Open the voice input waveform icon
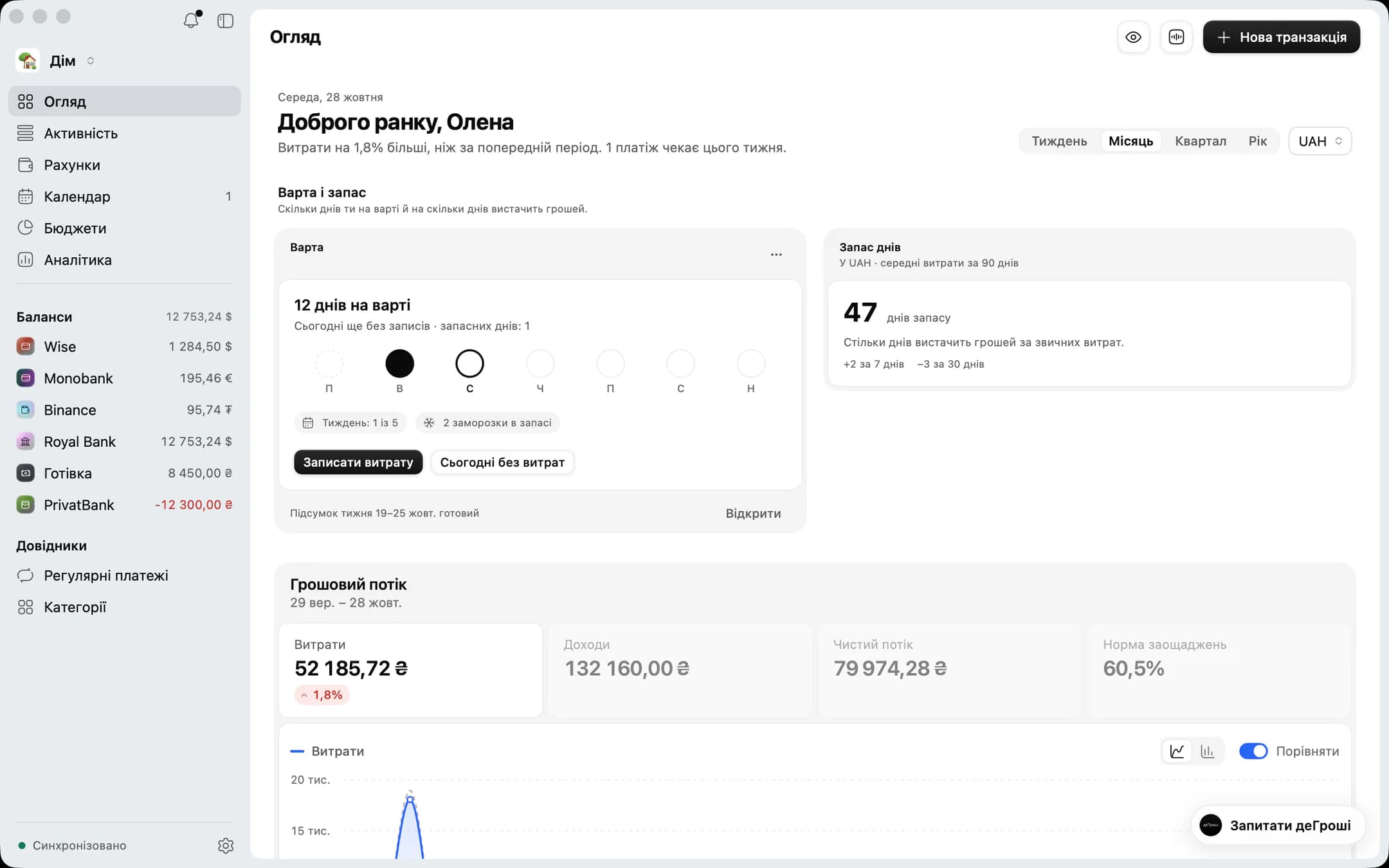1389x868 pixels. (x=1176, y=37)
